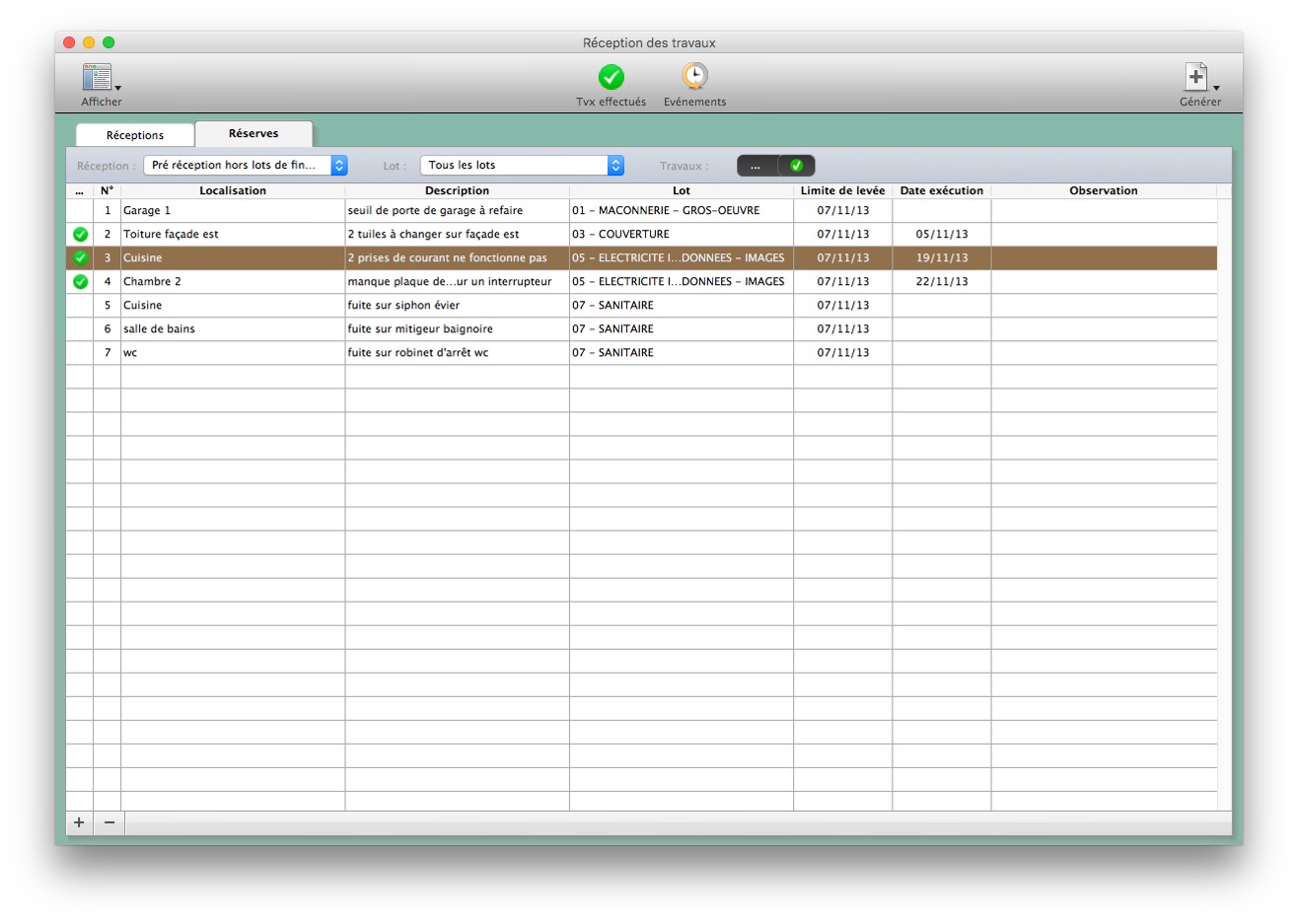
Task: Open the Lot dropdown showing Tous les lots
Action: [x=615, y=166]
